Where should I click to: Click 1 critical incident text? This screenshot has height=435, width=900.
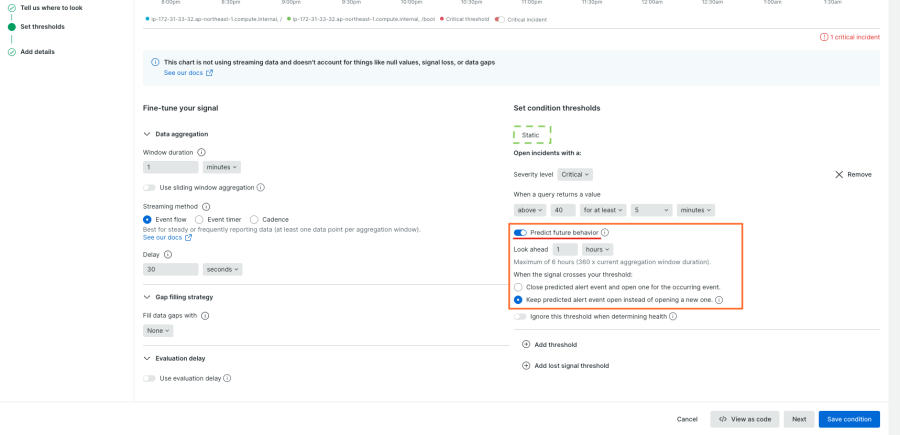click(x=855, y=37)
